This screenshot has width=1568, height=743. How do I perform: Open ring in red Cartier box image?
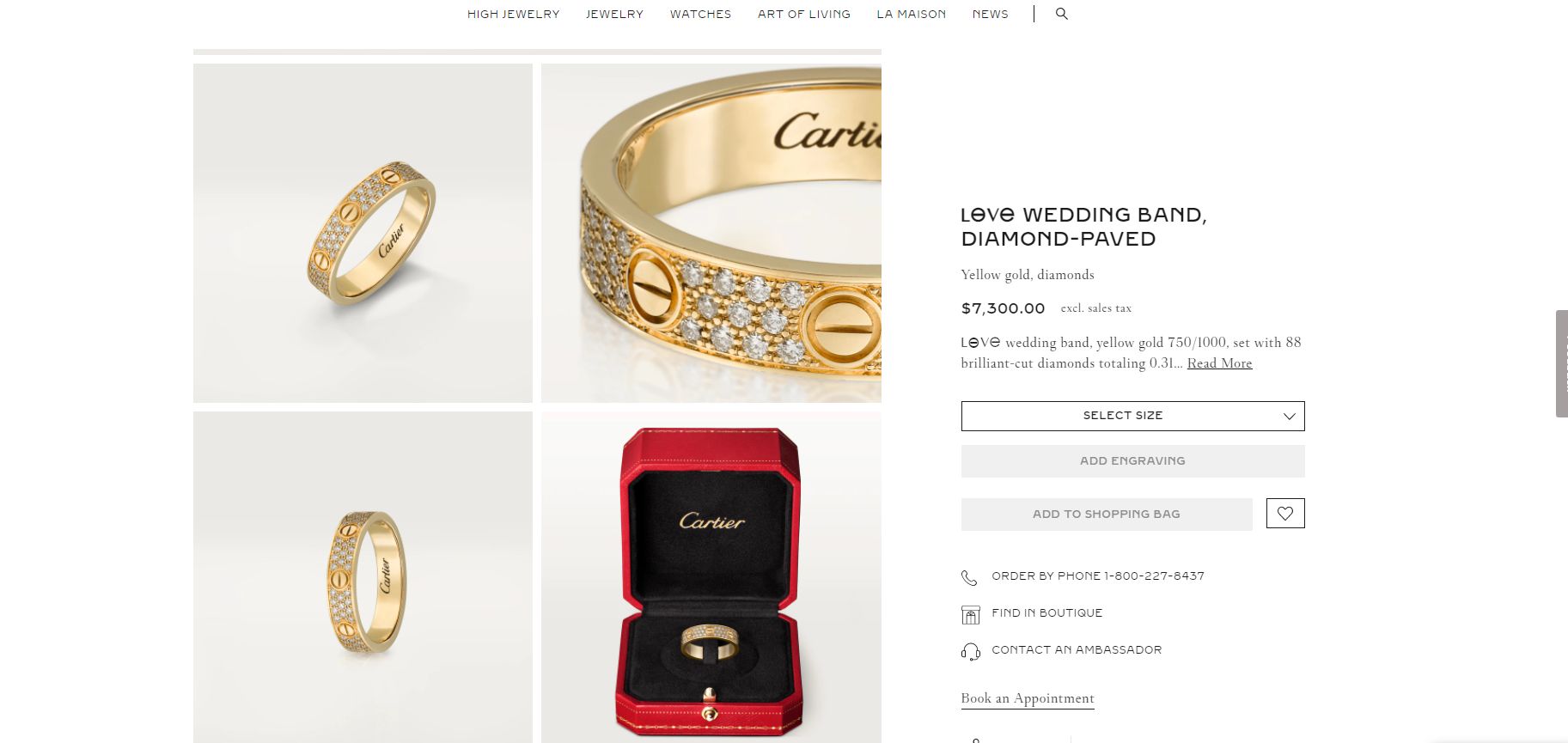711,577
